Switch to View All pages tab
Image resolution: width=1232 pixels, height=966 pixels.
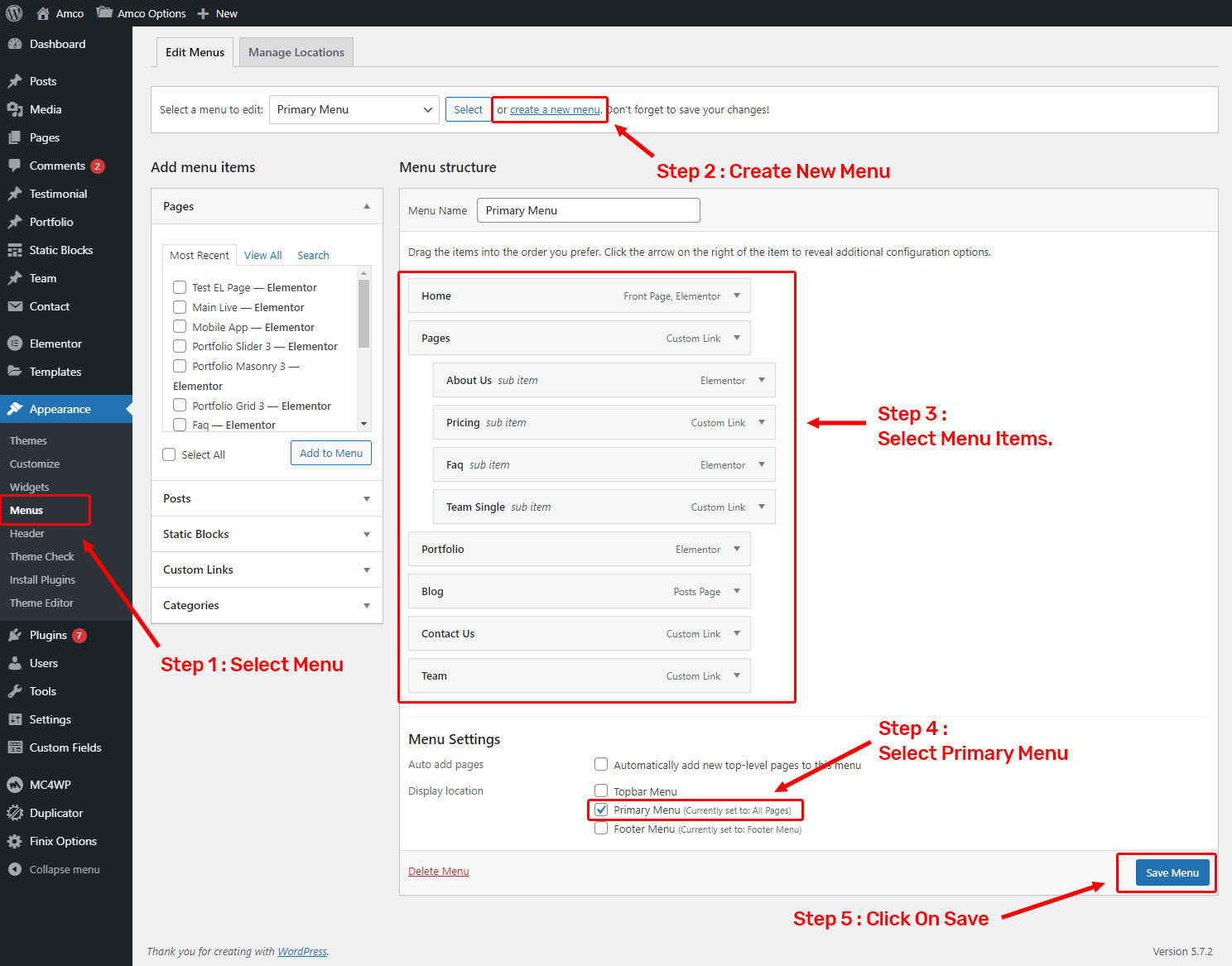(x=262, y=255)
